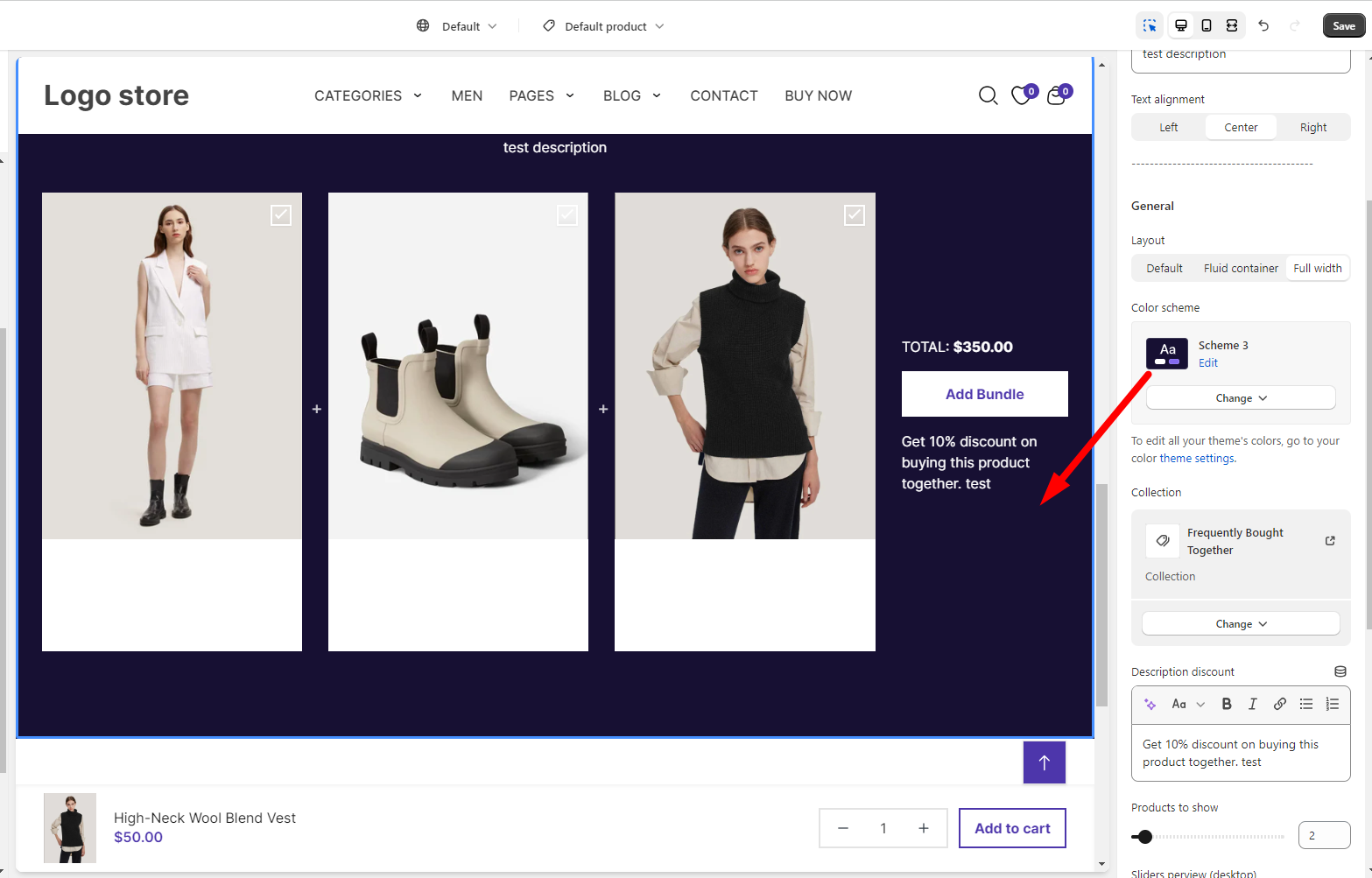This screenshot has width=1372, height=878.
Task: Open the Aa text style dropdown
Action: [1188, 704]
